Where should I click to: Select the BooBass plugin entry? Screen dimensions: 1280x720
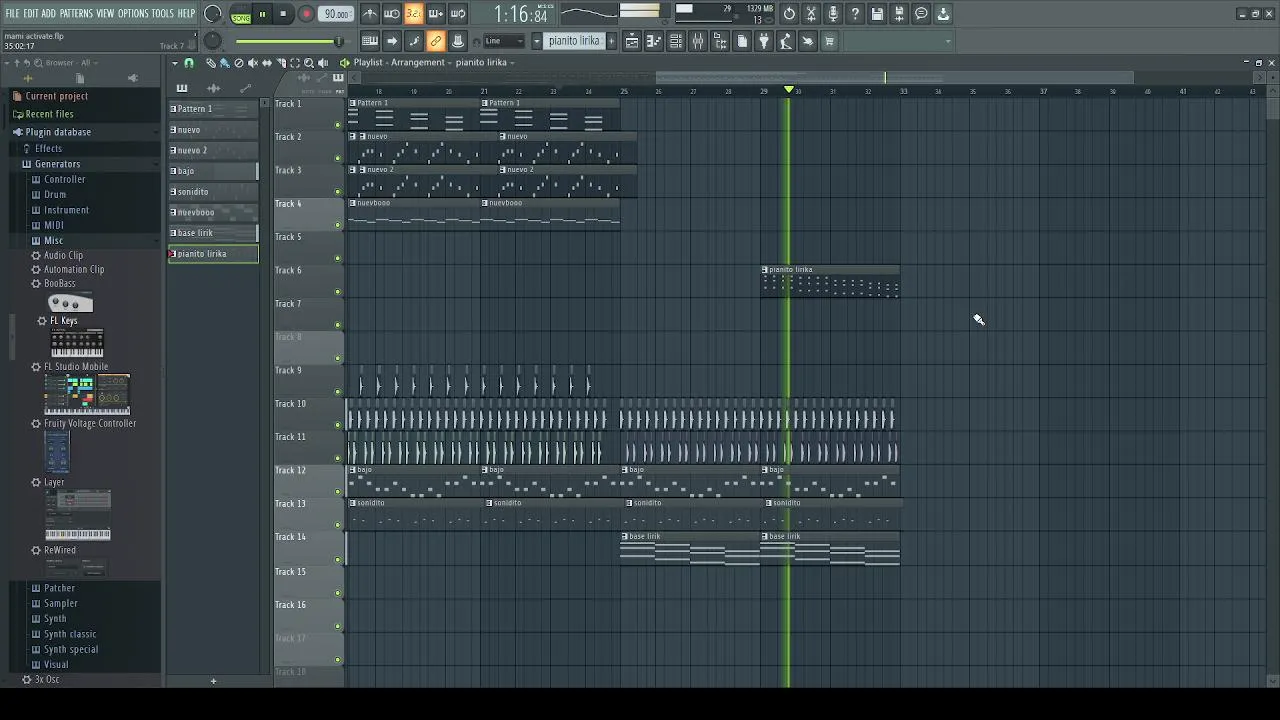click(x=60, y=283)
